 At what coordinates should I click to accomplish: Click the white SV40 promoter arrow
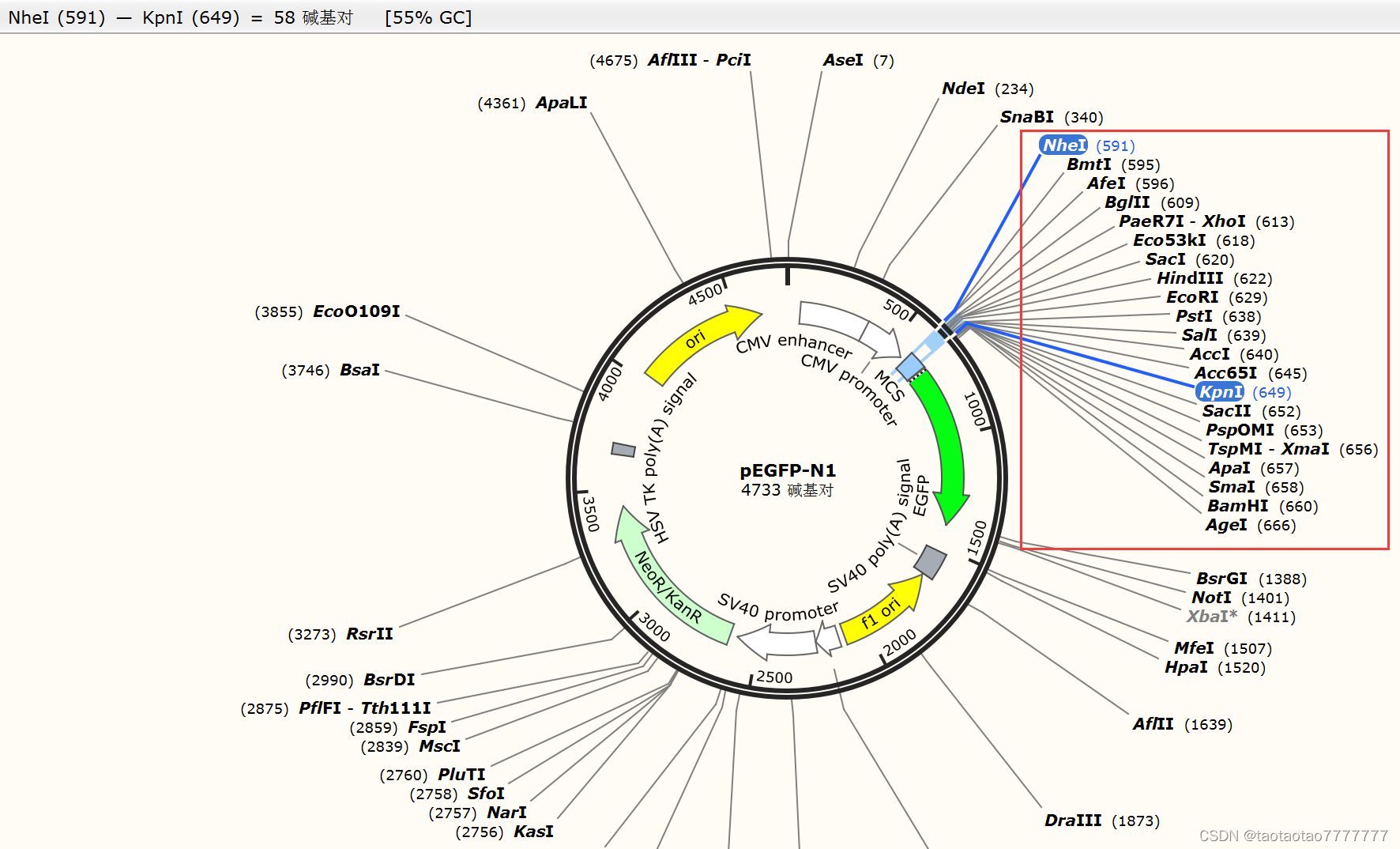(x=778, y=642)
